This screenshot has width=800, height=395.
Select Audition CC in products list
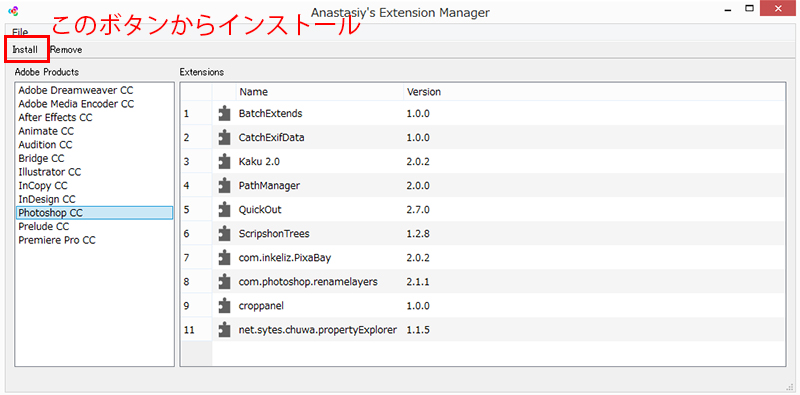coord(45,145)
